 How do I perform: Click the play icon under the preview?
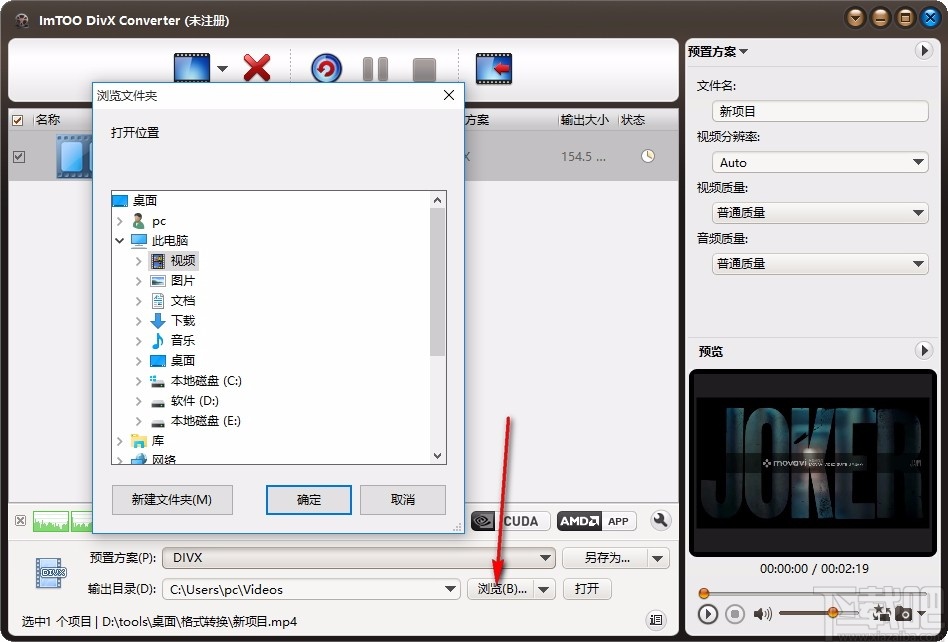point(709,614)
